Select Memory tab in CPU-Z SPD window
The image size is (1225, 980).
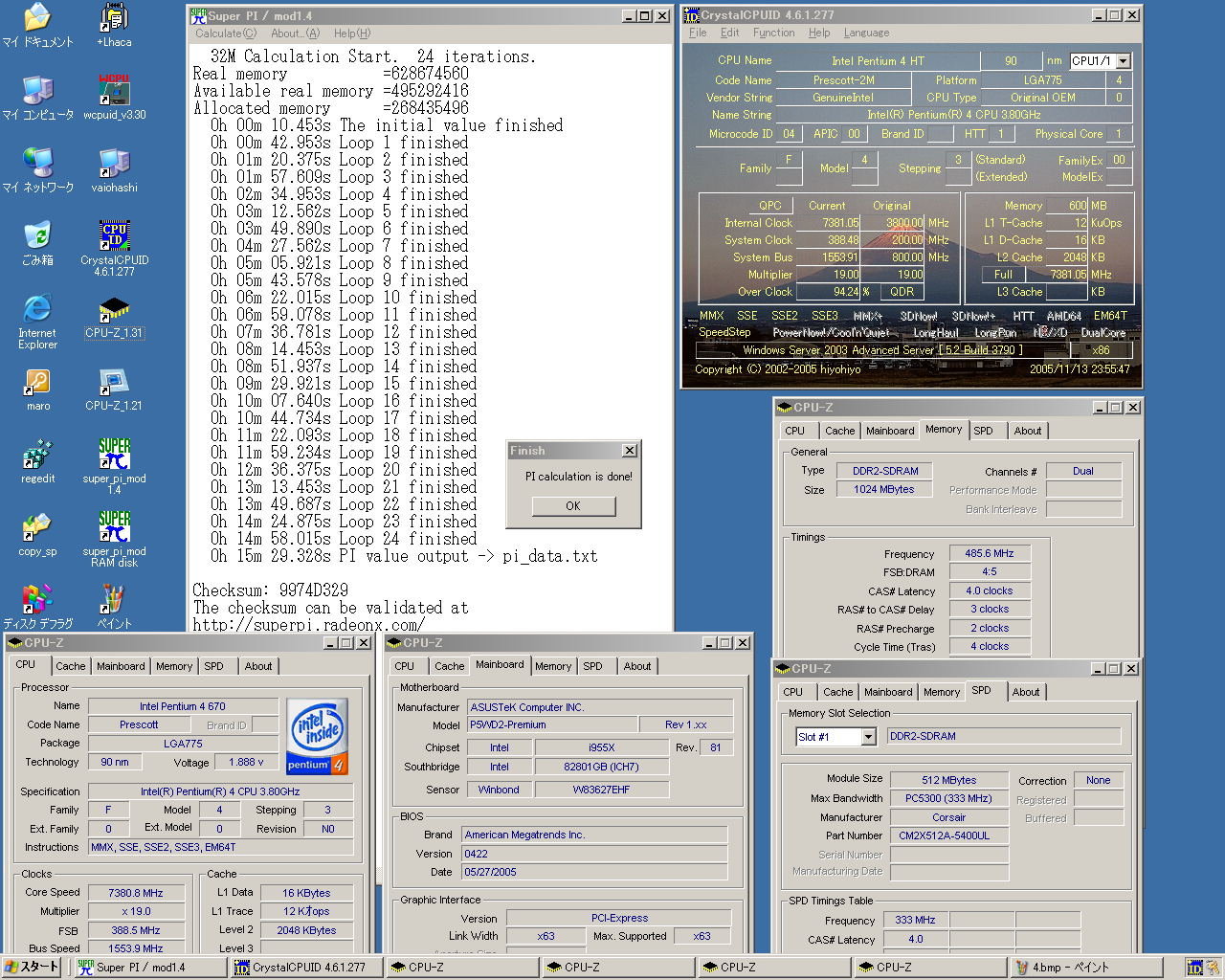(x=942, y=692)
